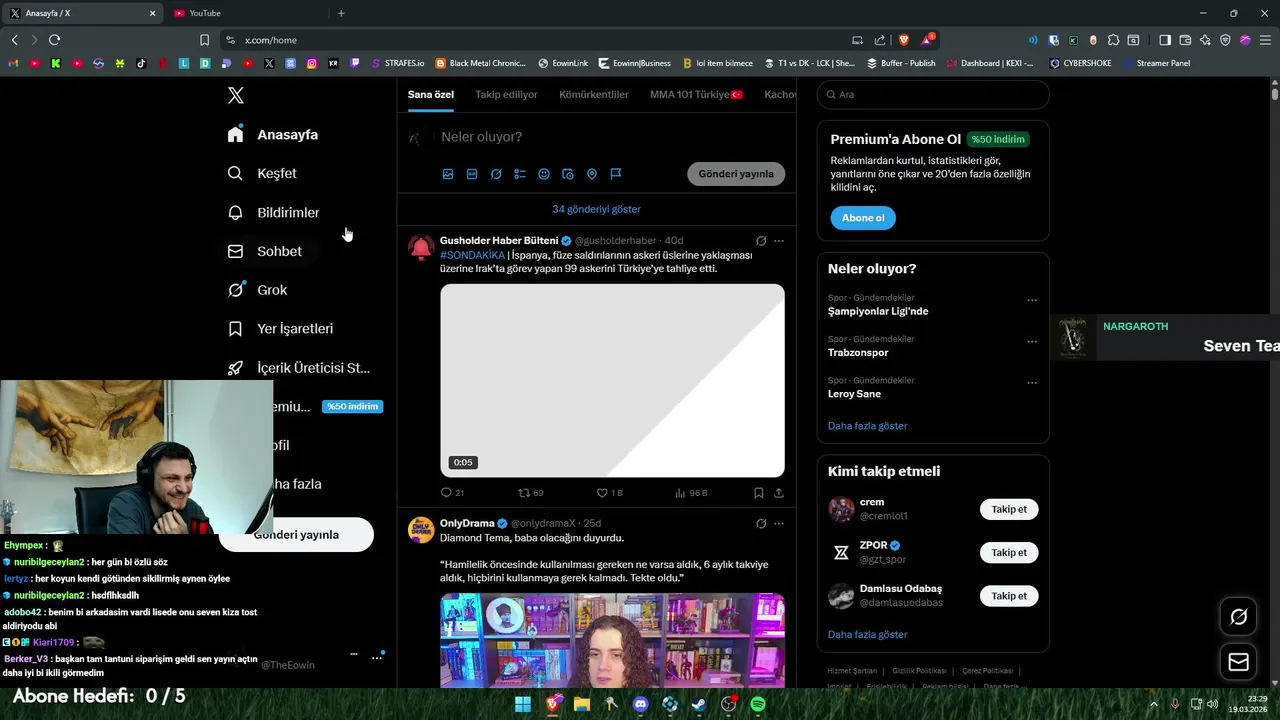Switch to MMA 101 Türkiye tab

click(x=696, y=94)
